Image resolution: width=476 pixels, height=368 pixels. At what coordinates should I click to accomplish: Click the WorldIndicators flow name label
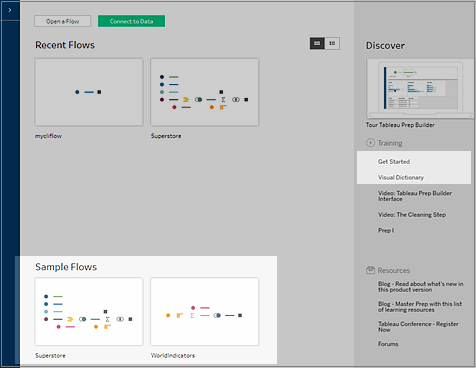[173, 356]
